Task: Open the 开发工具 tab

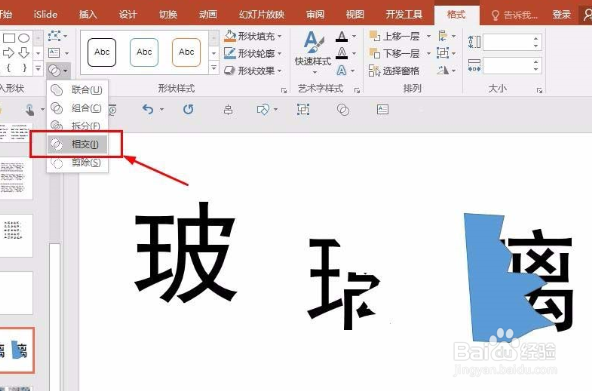Action: tap(404, 14)
